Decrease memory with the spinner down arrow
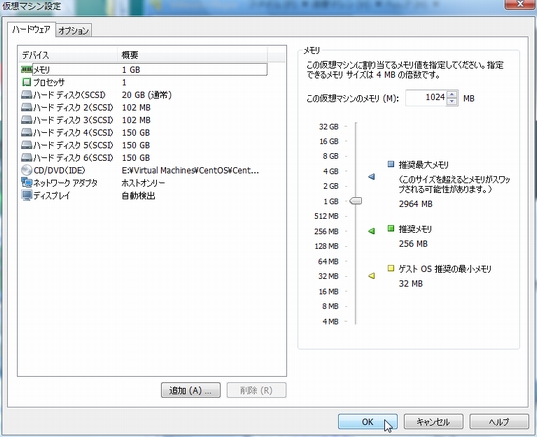Screen dimensions: 537x437 pos(452,101)
